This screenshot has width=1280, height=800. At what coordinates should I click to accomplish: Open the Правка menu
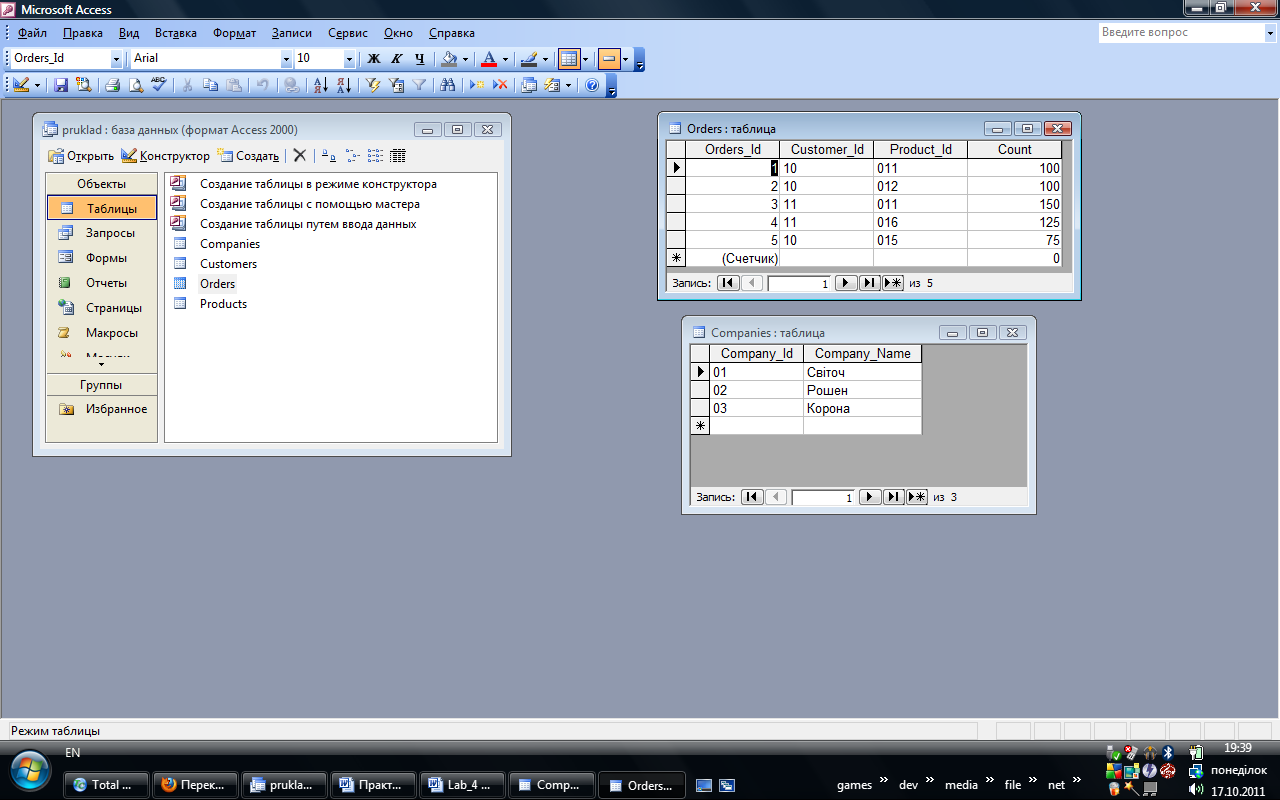(x=83, y=33)
